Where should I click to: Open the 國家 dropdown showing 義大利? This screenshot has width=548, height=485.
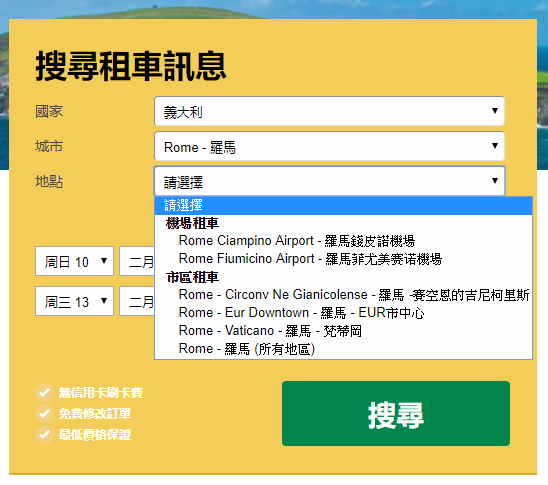click(329, 111)
